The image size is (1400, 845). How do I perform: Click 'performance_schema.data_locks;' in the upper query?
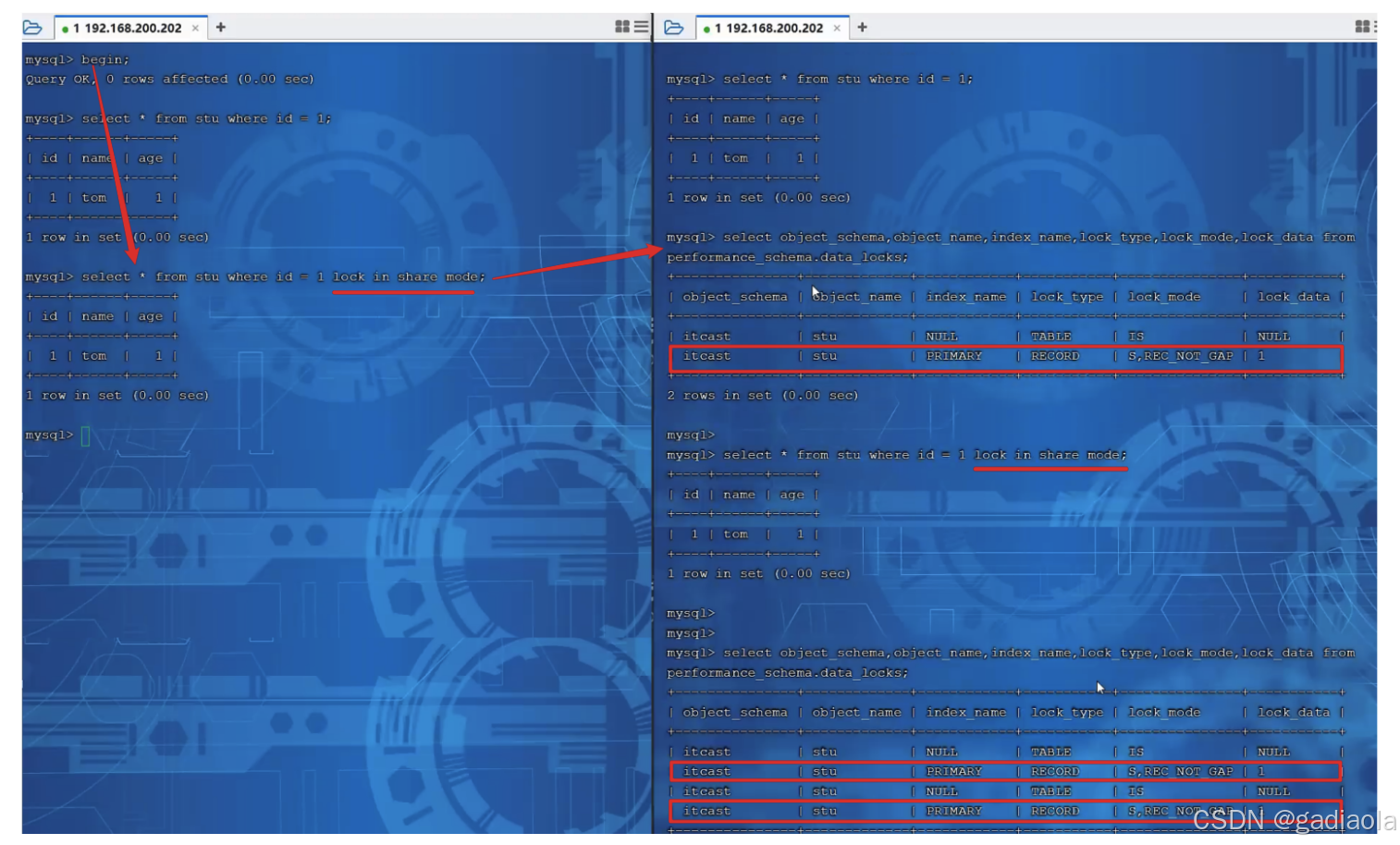click(788, 257)
